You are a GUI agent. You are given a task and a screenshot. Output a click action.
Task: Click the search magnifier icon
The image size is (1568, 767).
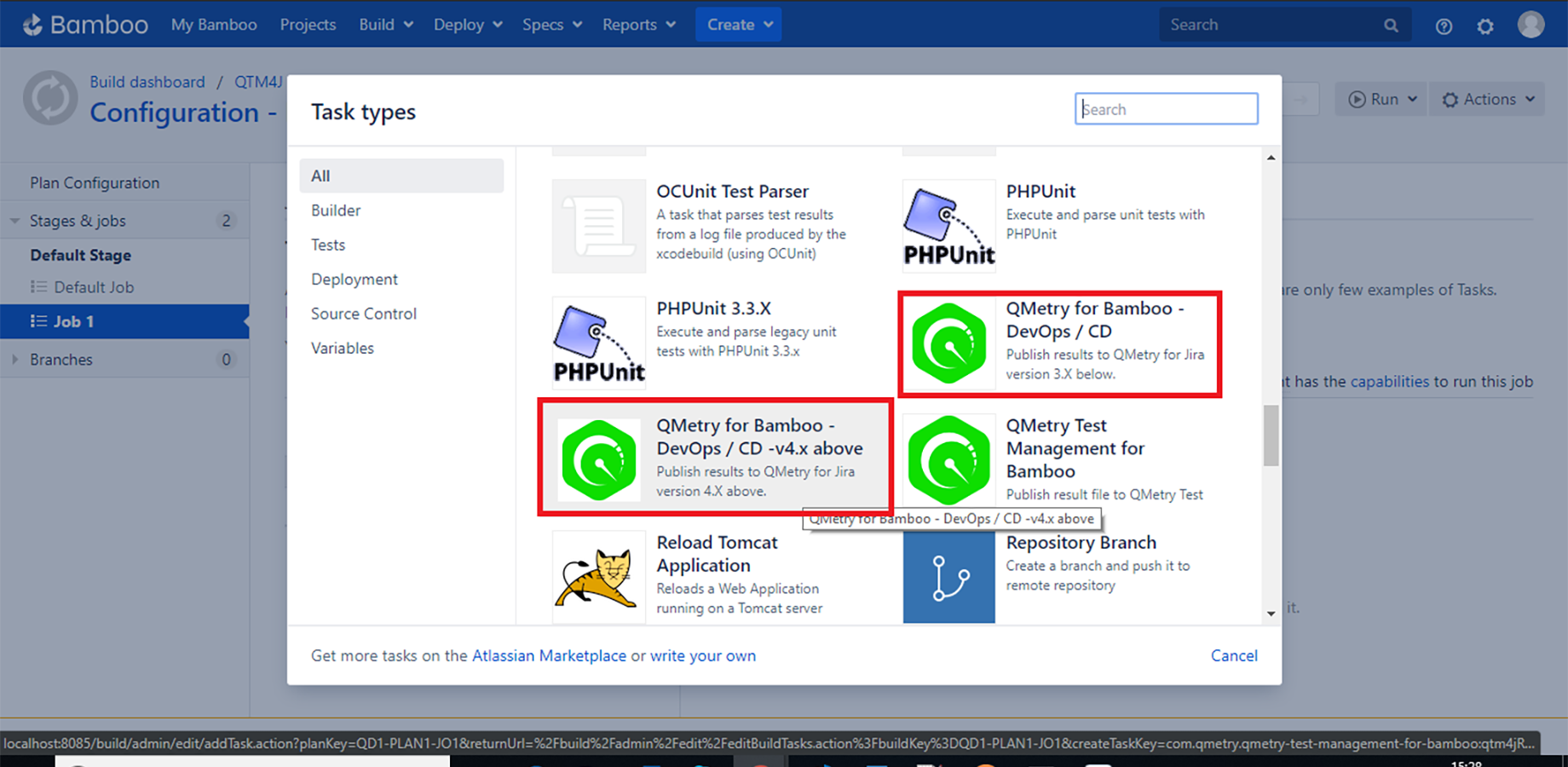click(1391, 26)
